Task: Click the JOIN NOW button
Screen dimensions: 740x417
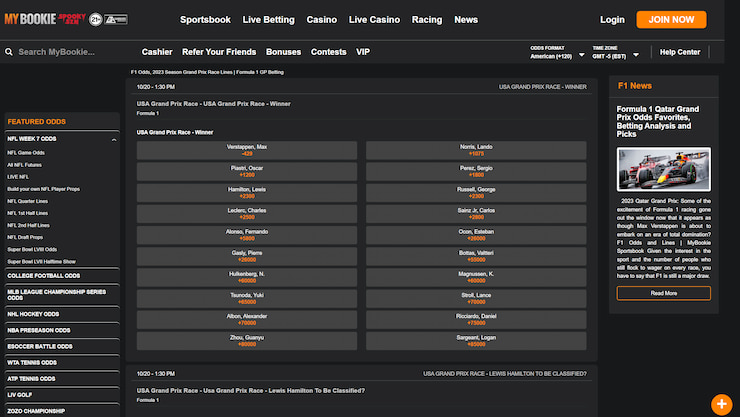Action: (671, 20)
